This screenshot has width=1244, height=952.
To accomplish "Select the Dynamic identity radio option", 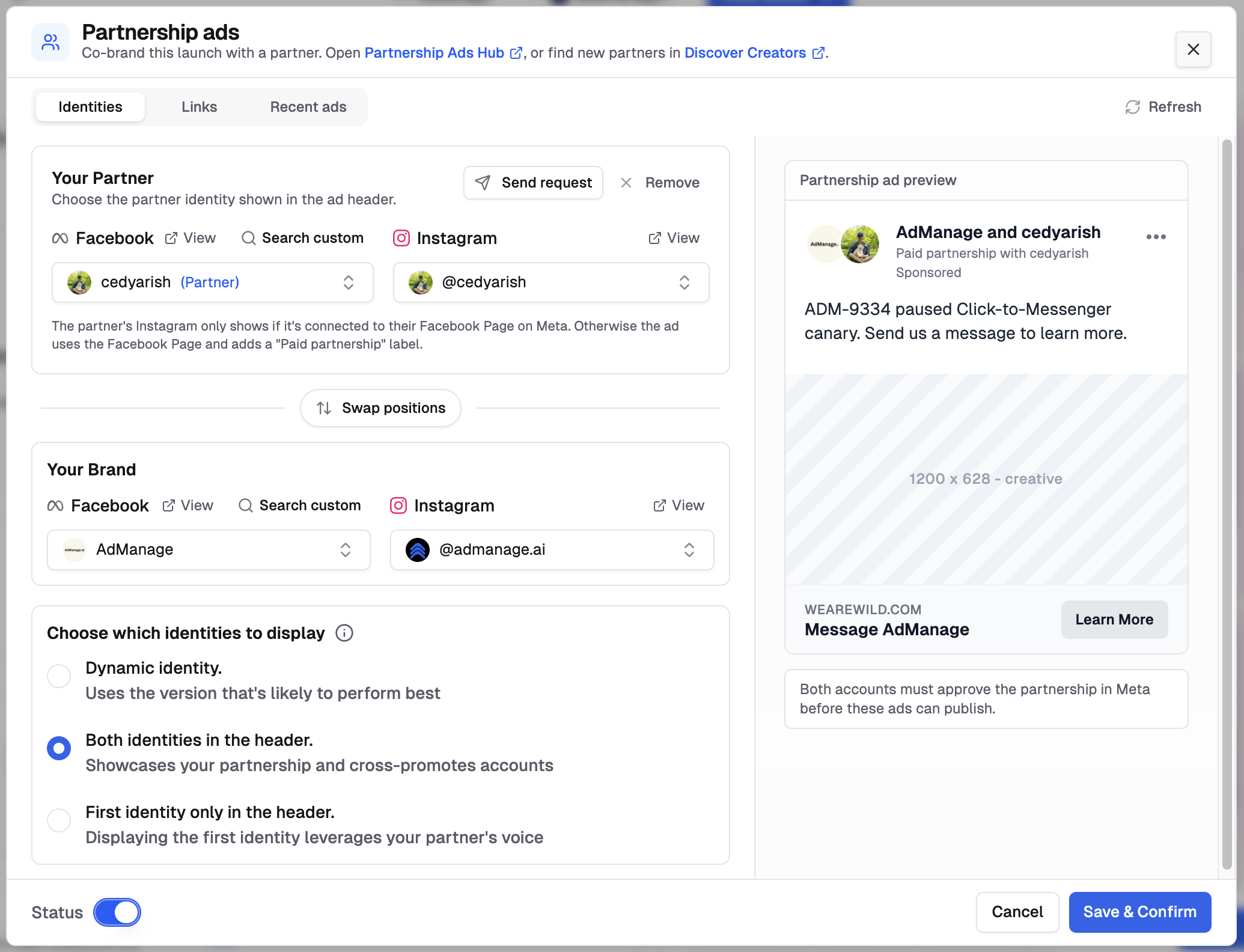I will [59, 676].
